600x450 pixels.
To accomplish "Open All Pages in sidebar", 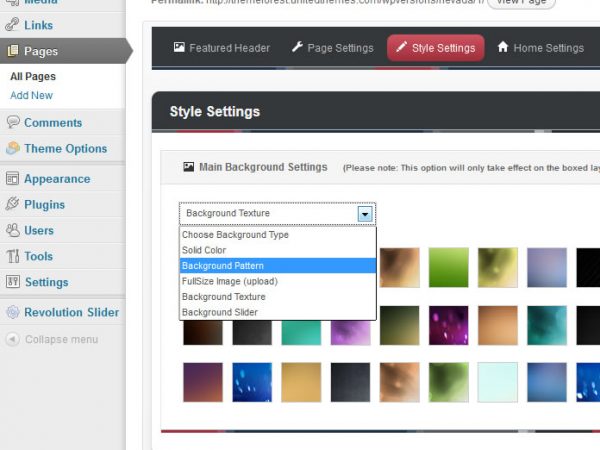I will (x=33, y=76).
